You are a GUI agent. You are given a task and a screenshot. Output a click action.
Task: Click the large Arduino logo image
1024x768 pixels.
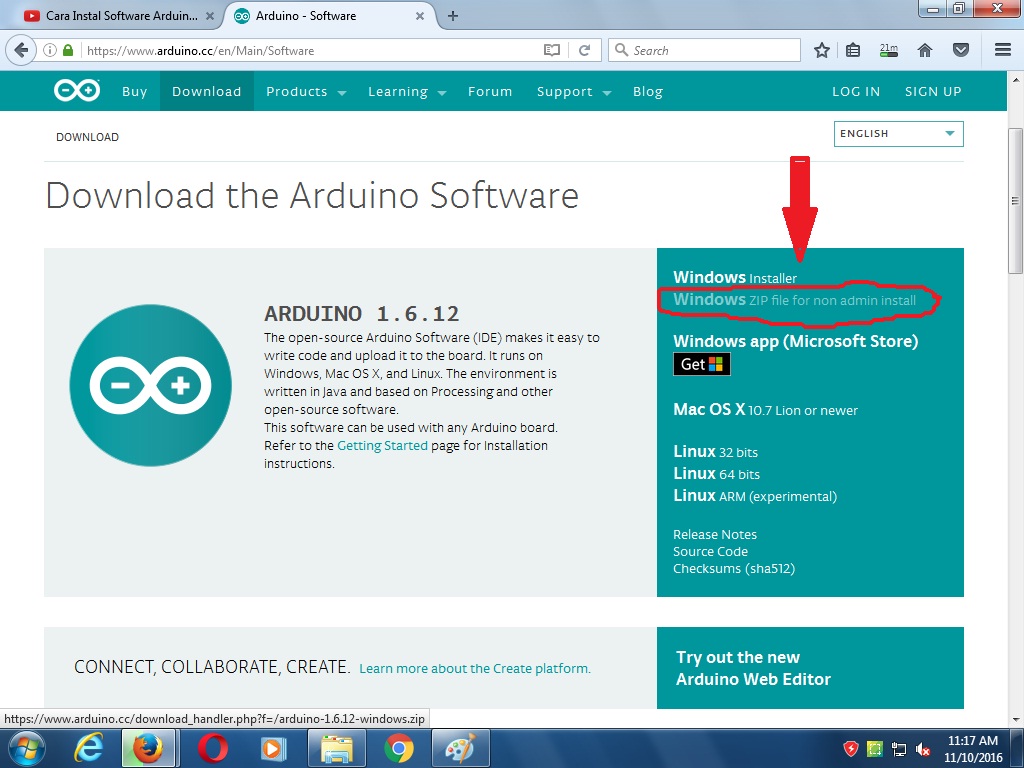151,385
